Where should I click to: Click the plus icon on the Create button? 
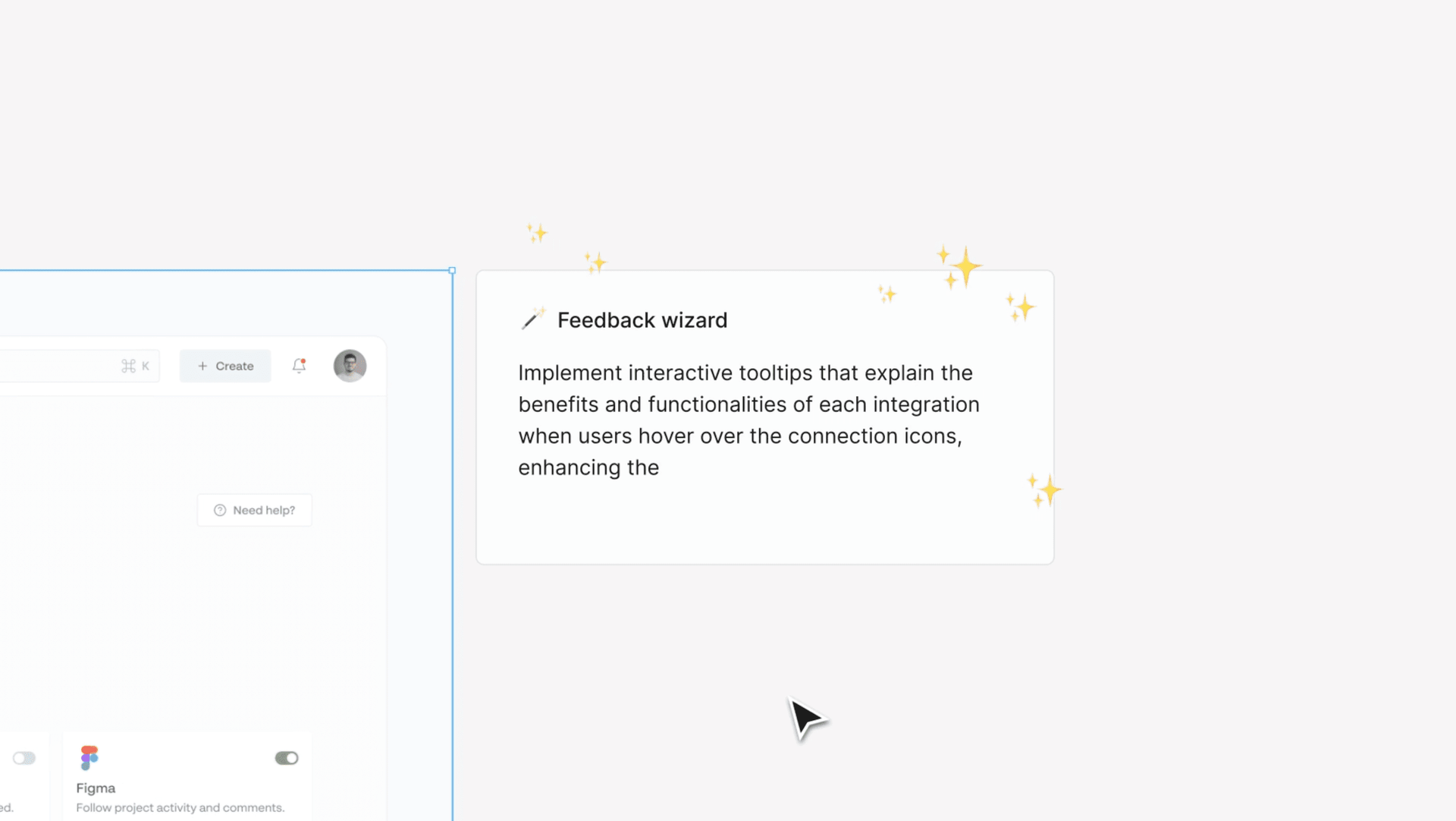click(x=202, y=366)
